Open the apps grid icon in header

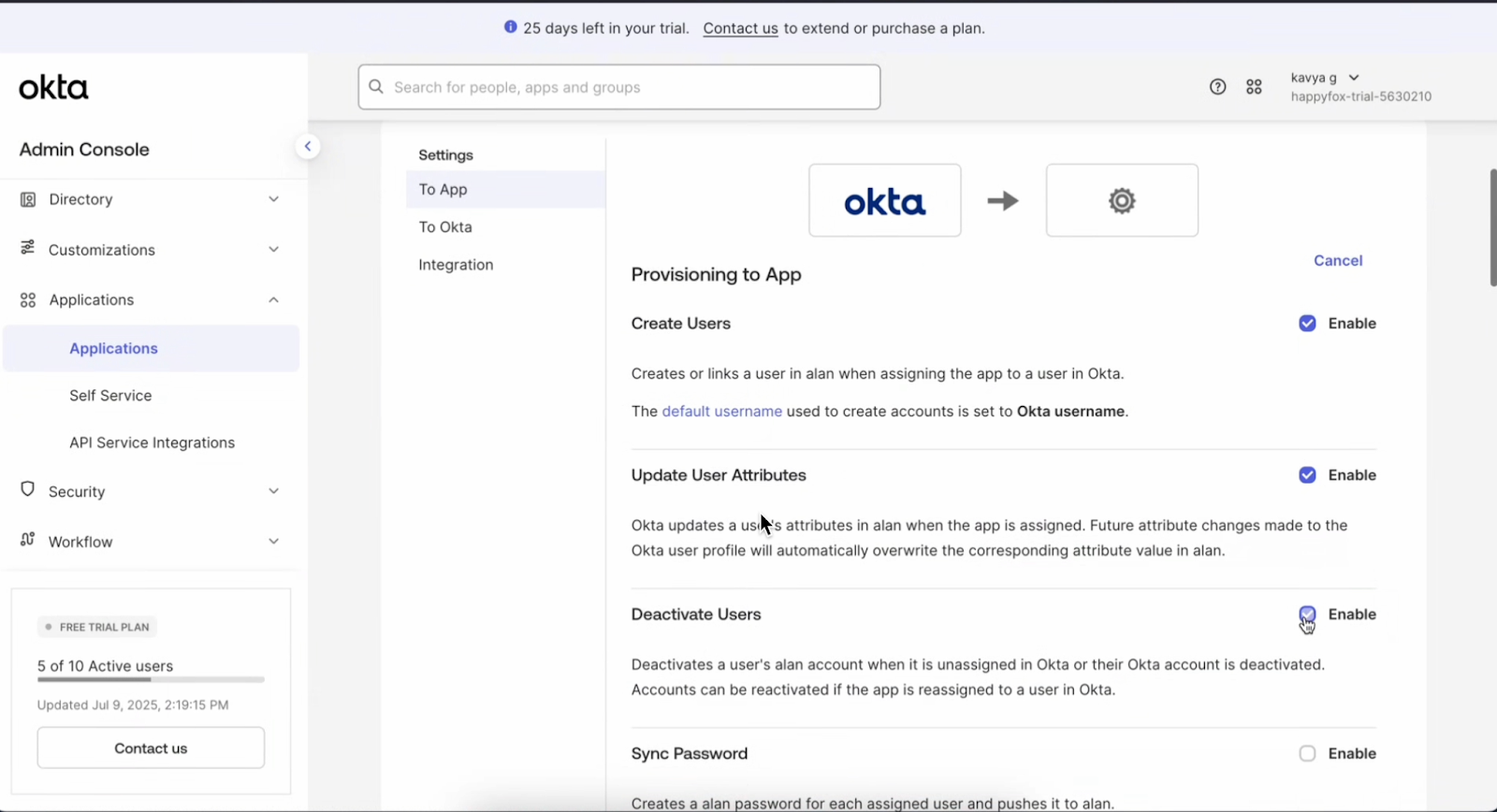click(1254, 87)
